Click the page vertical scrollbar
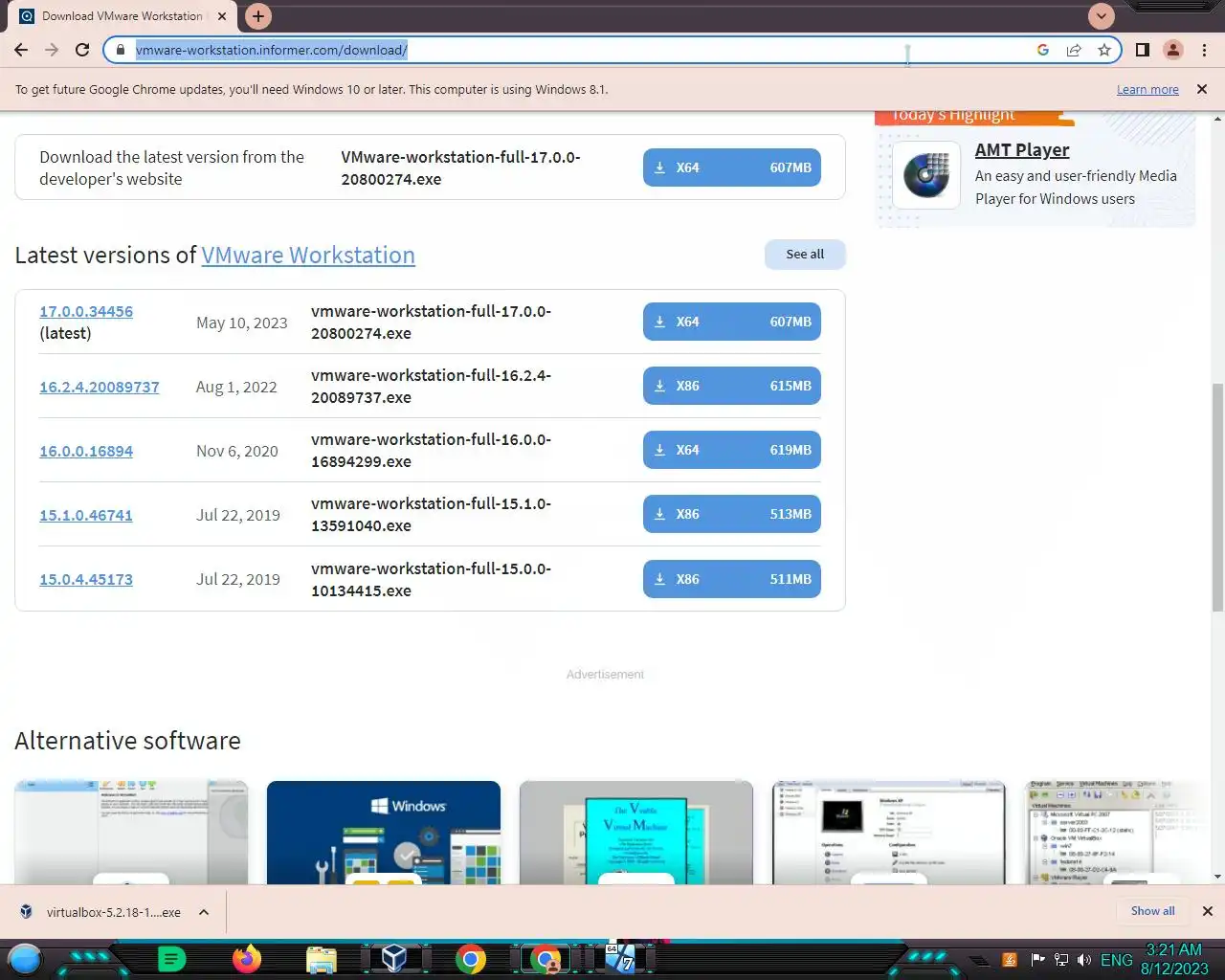 (x=1217, y=496)
